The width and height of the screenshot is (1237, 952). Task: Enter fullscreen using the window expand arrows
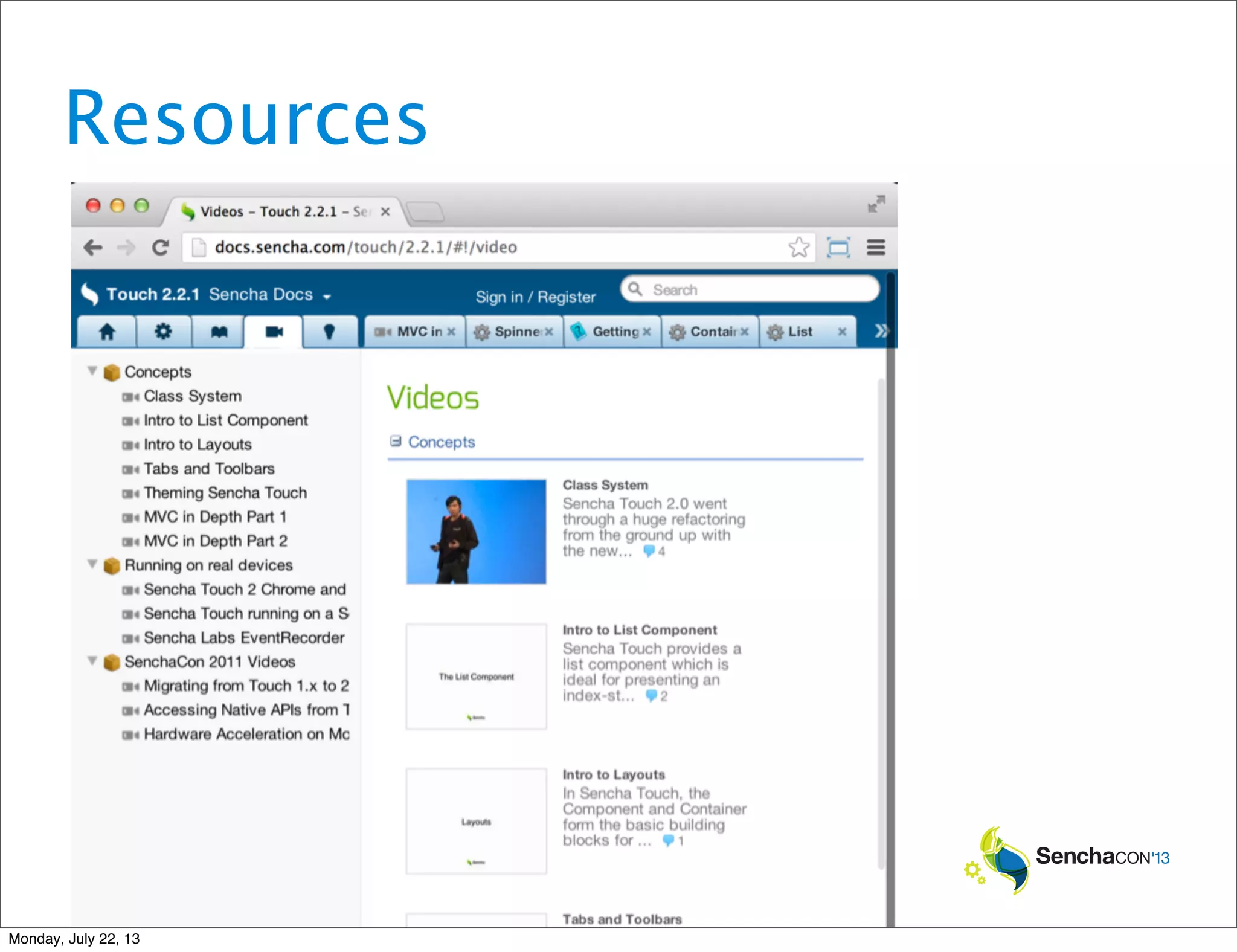[x=876, y=204]
